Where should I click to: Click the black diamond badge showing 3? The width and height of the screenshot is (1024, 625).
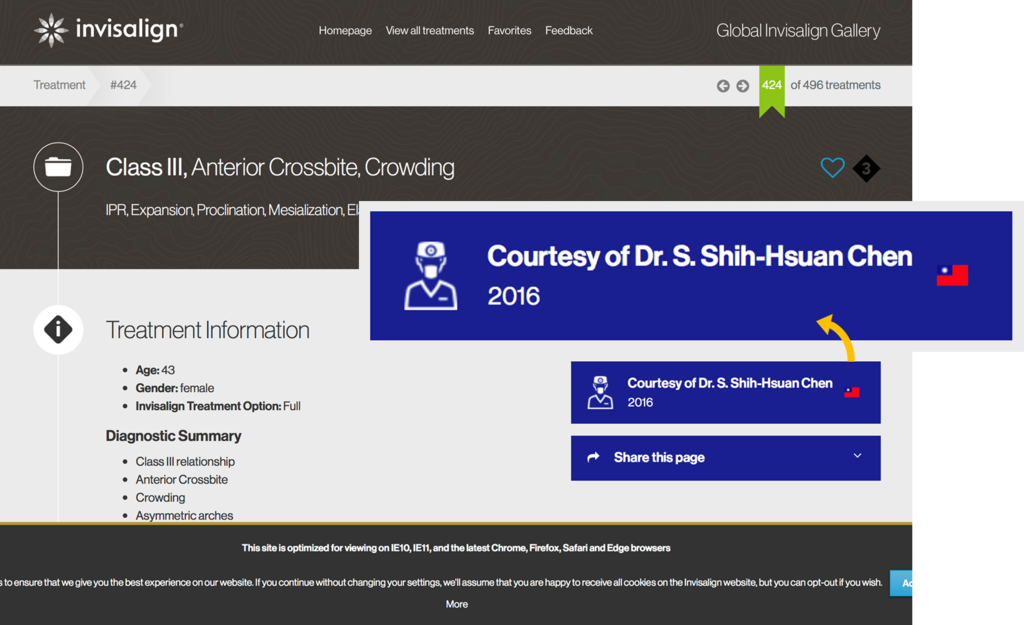click(x=866, y=168)
